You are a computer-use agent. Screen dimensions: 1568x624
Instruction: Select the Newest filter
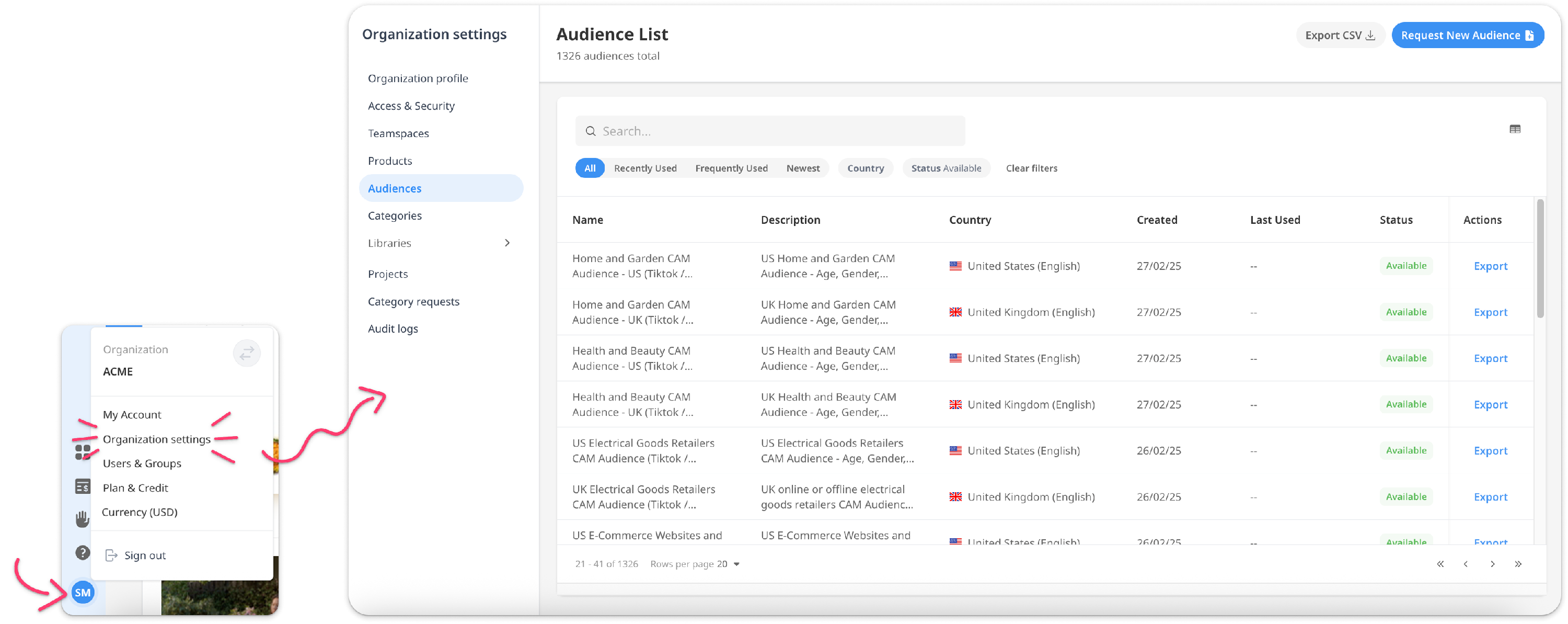(802, 168)
